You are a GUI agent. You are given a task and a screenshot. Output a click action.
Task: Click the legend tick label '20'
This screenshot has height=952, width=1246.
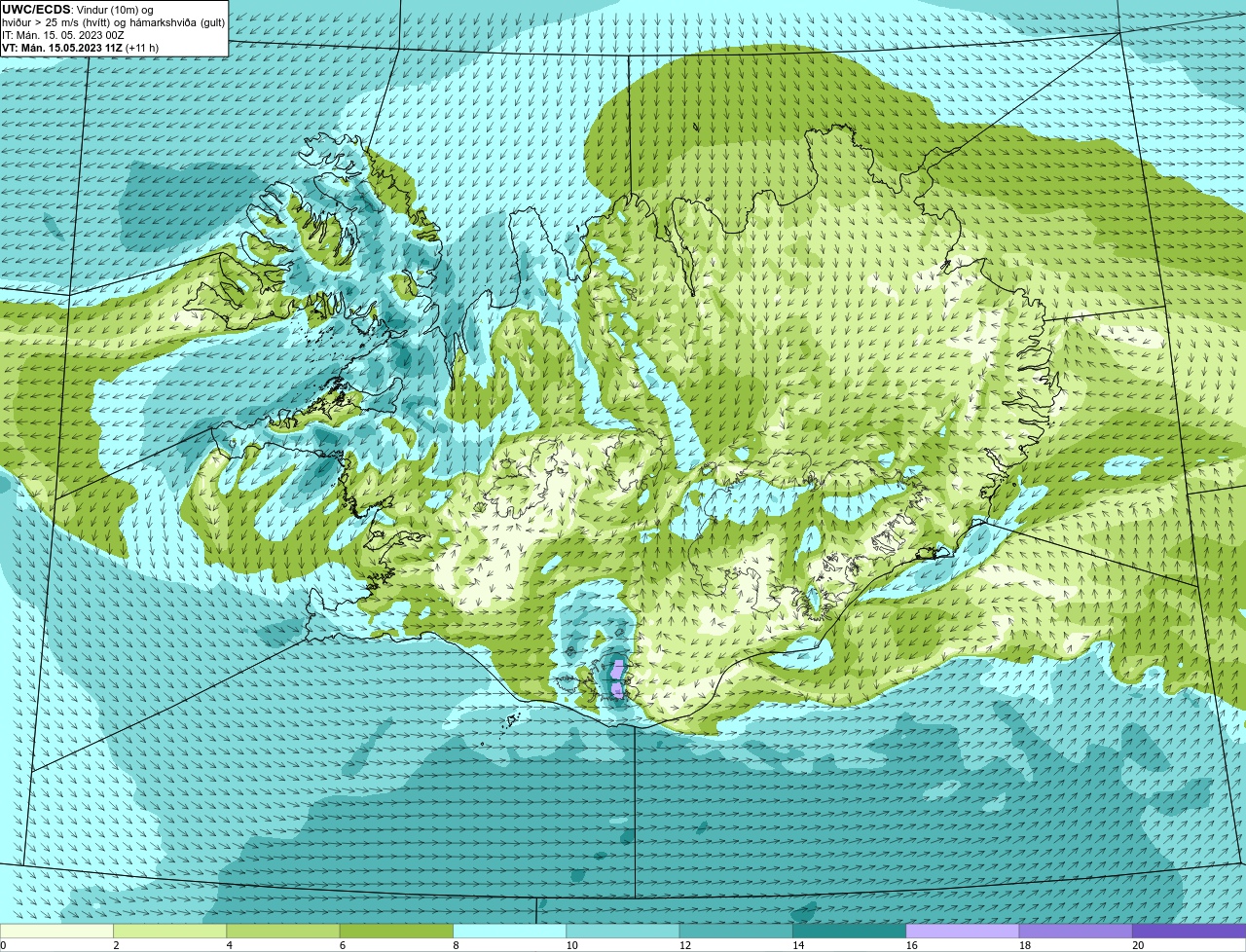click(1138, 945)
